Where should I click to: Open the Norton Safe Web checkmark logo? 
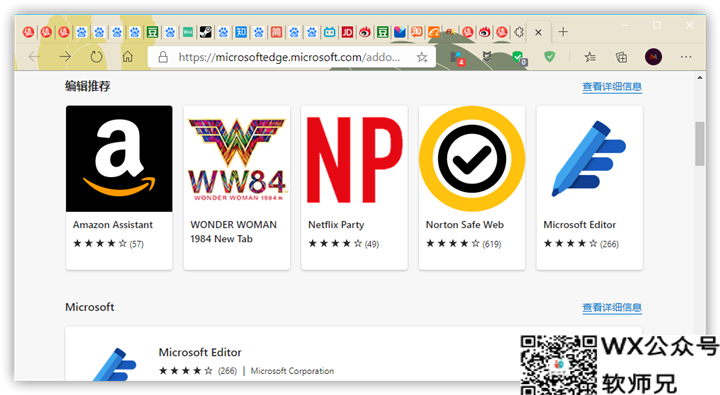[x=472, y=158]
